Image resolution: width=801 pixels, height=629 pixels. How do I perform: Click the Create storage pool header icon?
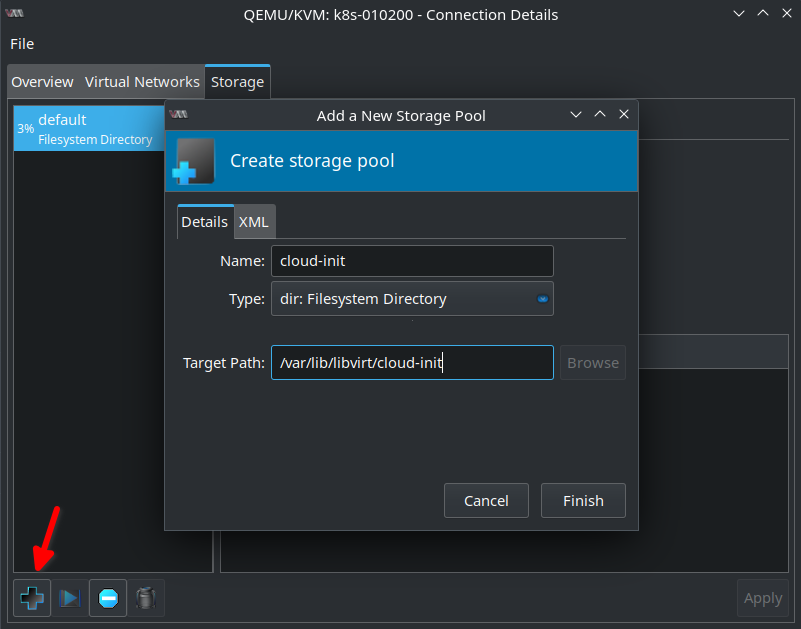(x=194, y=161)
